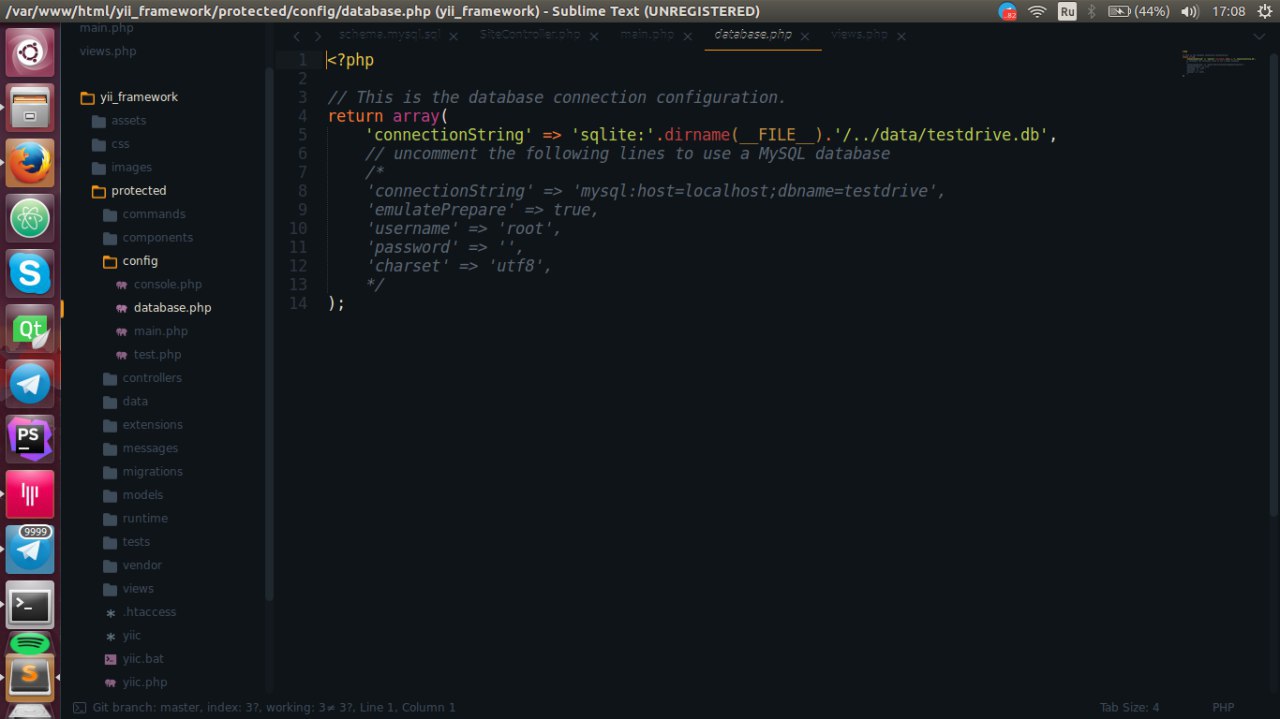This screenshot has height=719, width=1280.
Task: Click the Sublime Text dock icon
Action: (30, 676)
